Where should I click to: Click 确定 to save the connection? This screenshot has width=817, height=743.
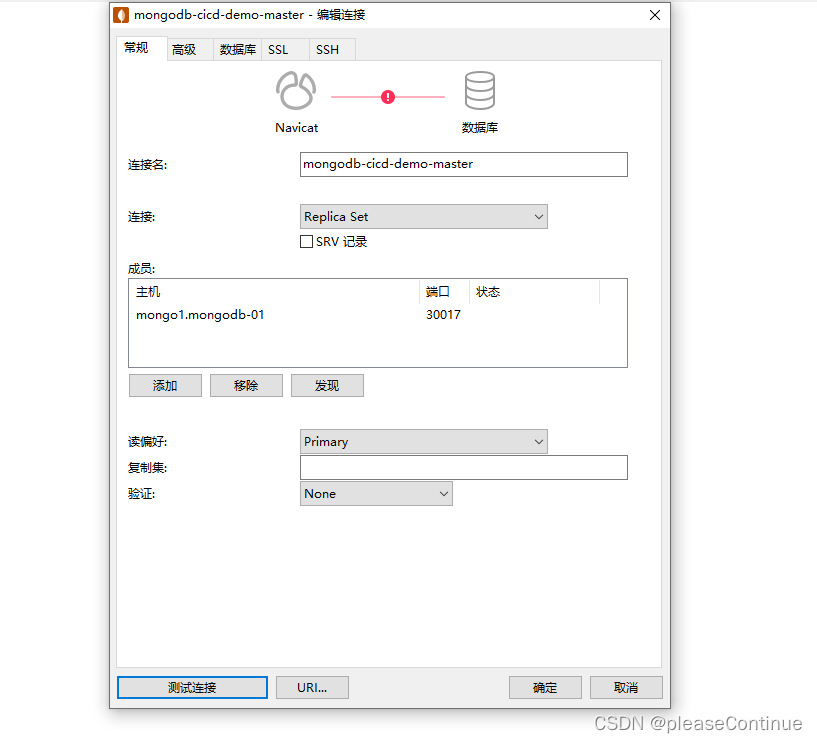pos(545,687)
